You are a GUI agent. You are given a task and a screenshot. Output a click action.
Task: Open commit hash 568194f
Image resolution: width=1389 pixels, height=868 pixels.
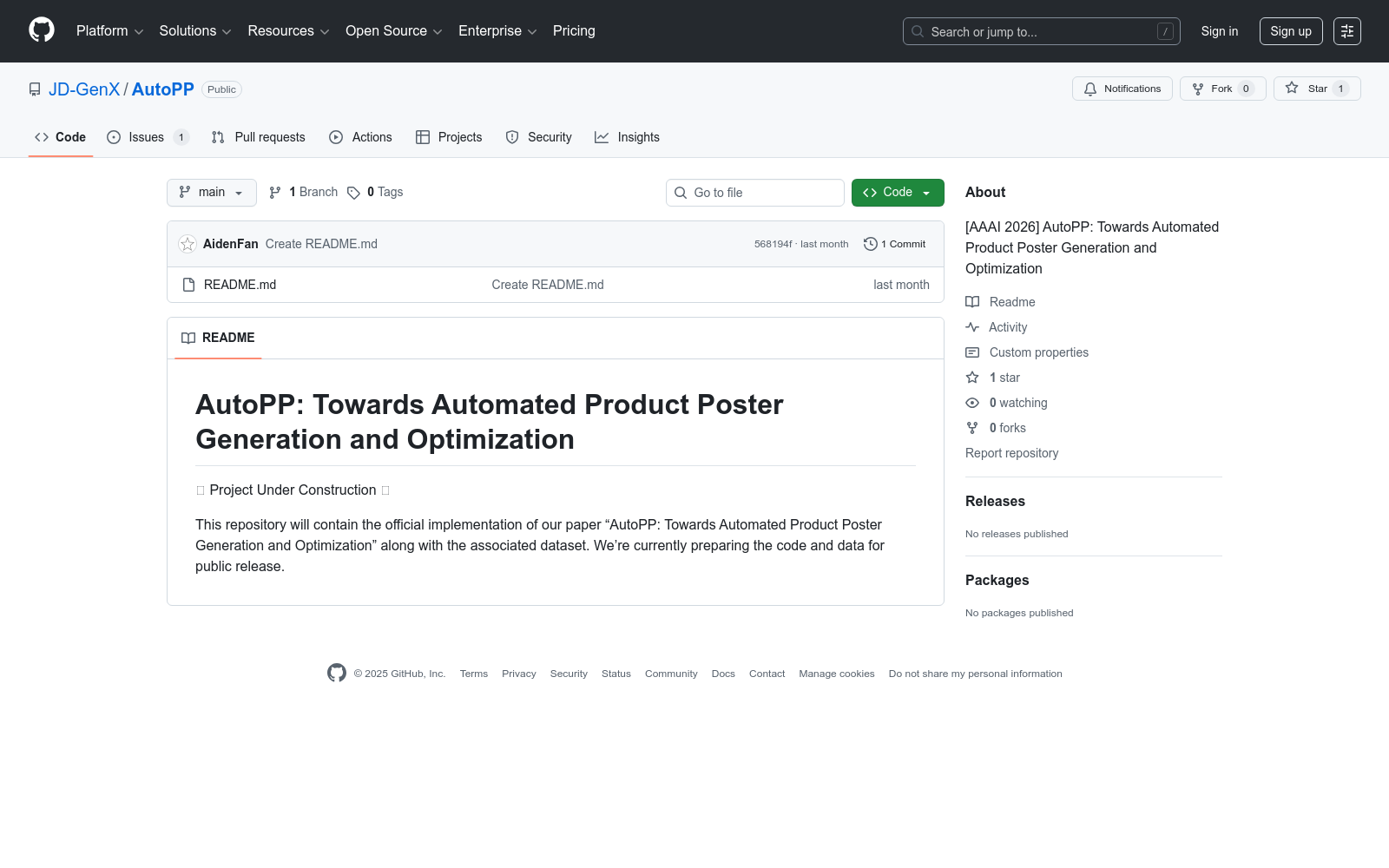(x=773, y=244)
